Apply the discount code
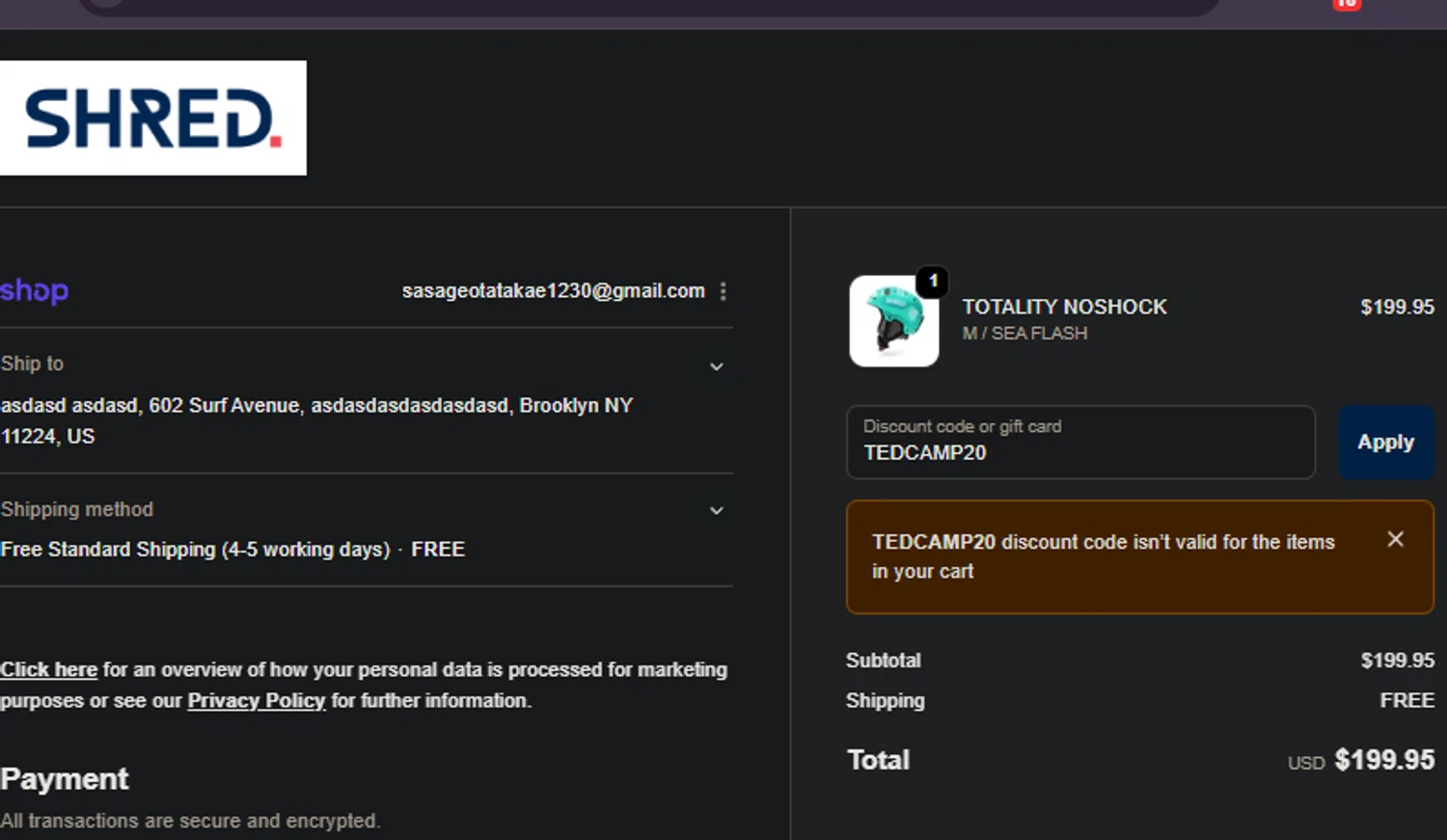The image size is (1447, 840). [x=1386, y=442]
